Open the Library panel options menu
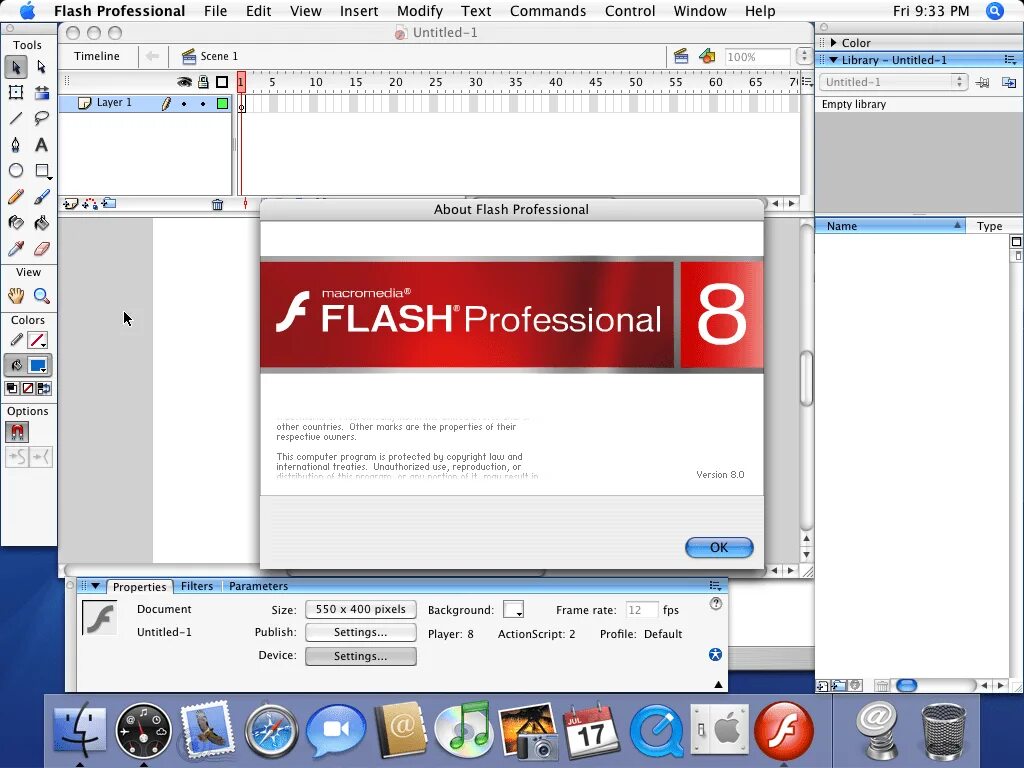 [x=1010, y=60]
